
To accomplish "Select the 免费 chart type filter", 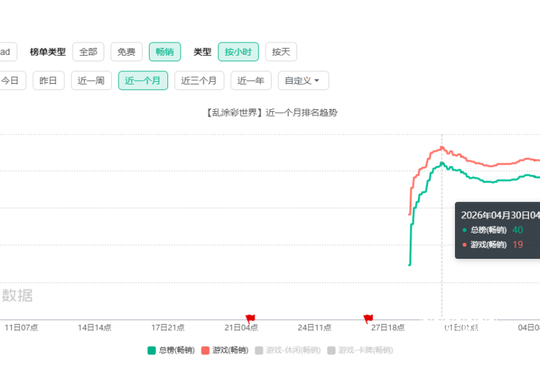I will pos(126,52).
